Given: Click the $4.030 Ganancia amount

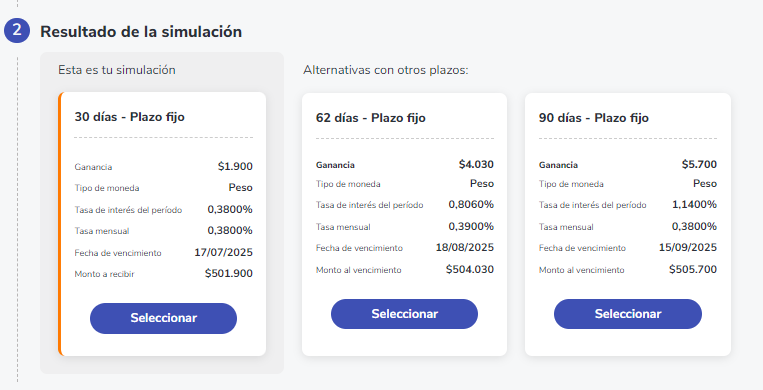Looking at the screenshot, I should click(x=476, y=165).
